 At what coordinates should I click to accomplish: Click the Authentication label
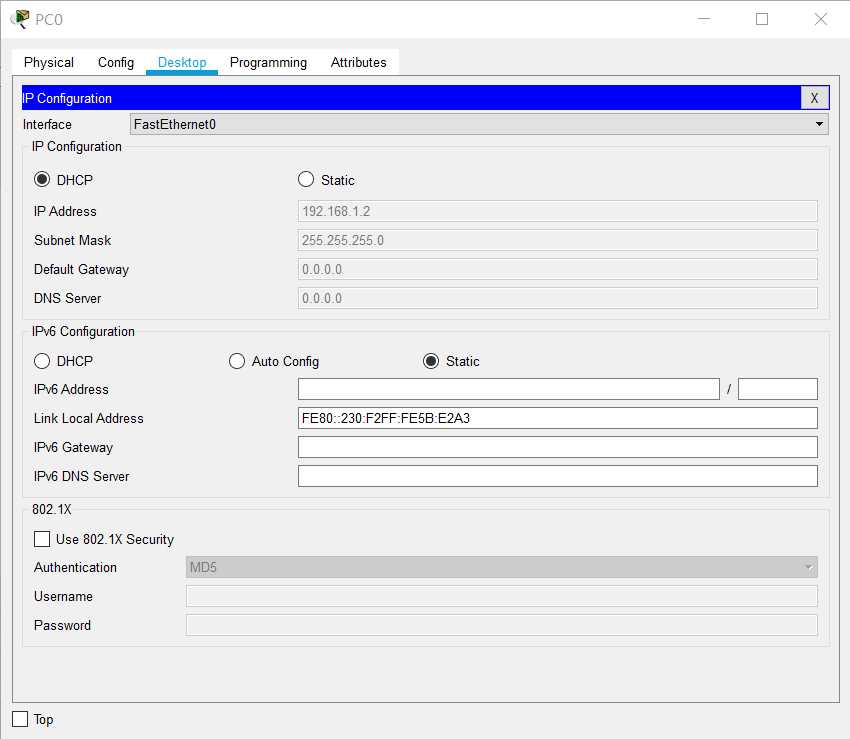75,567
